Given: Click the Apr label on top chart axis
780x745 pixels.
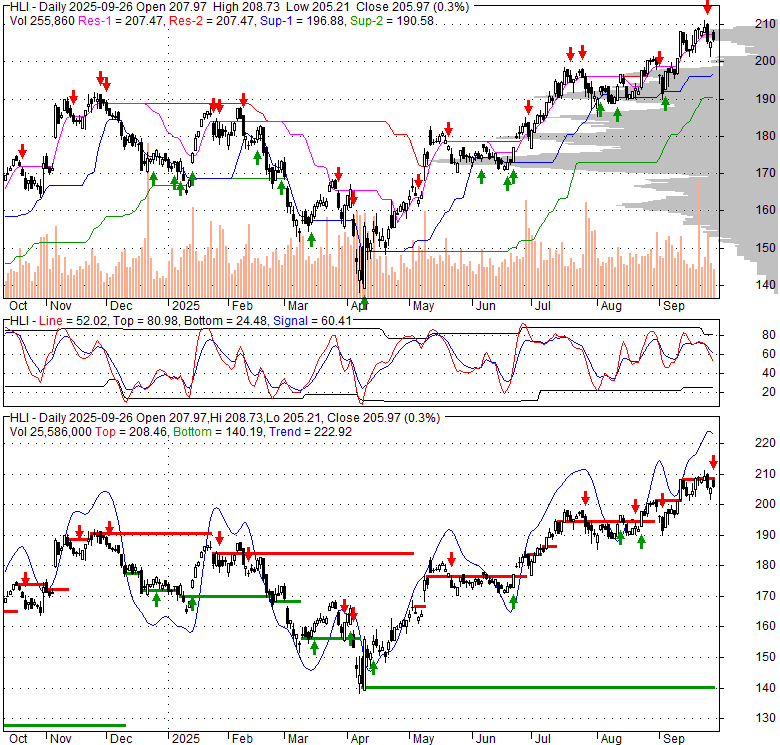Looking at the screenshot, I should (x=360, y=305).
